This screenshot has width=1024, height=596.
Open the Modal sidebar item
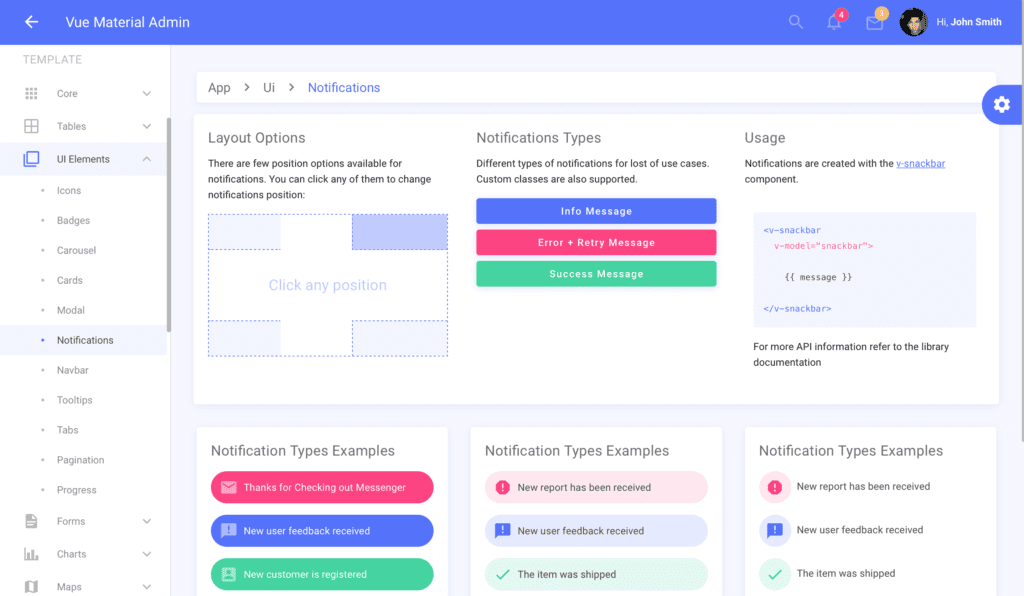tap(84, 311)
